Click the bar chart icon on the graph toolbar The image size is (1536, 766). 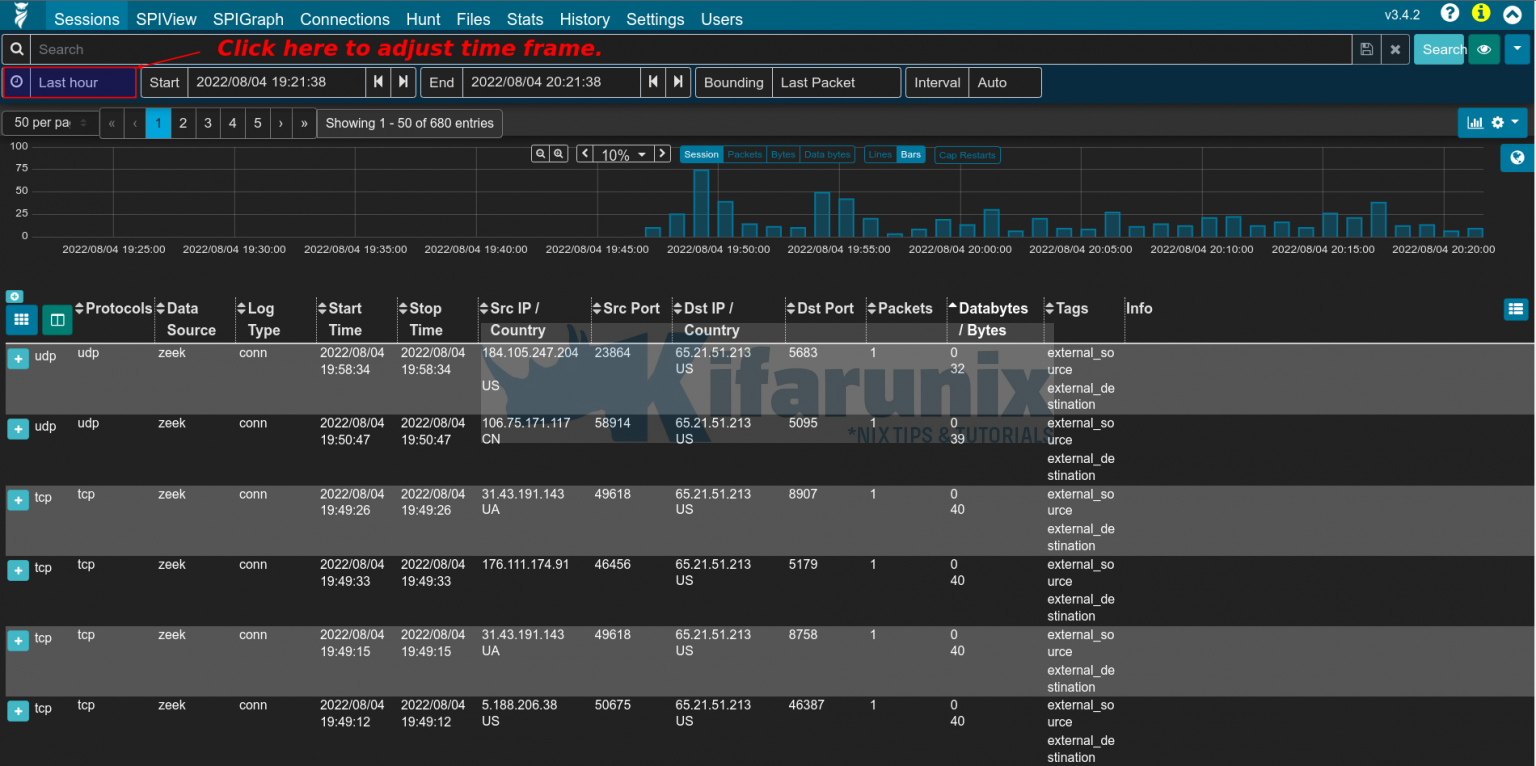click(1474, 122)
